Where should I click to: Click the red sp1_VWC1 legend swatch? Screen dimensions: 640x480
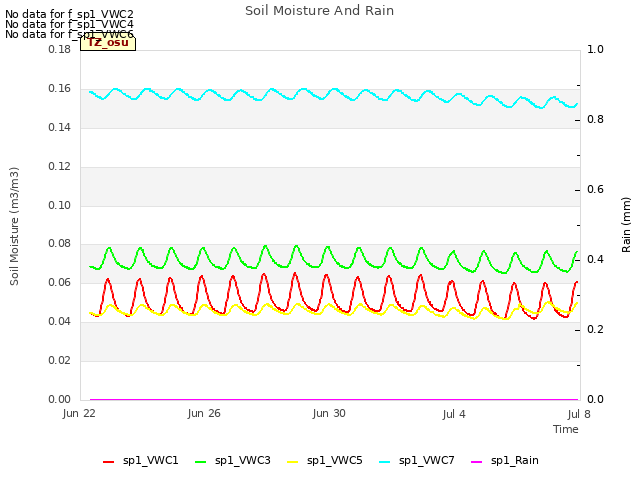pos(109,462)
